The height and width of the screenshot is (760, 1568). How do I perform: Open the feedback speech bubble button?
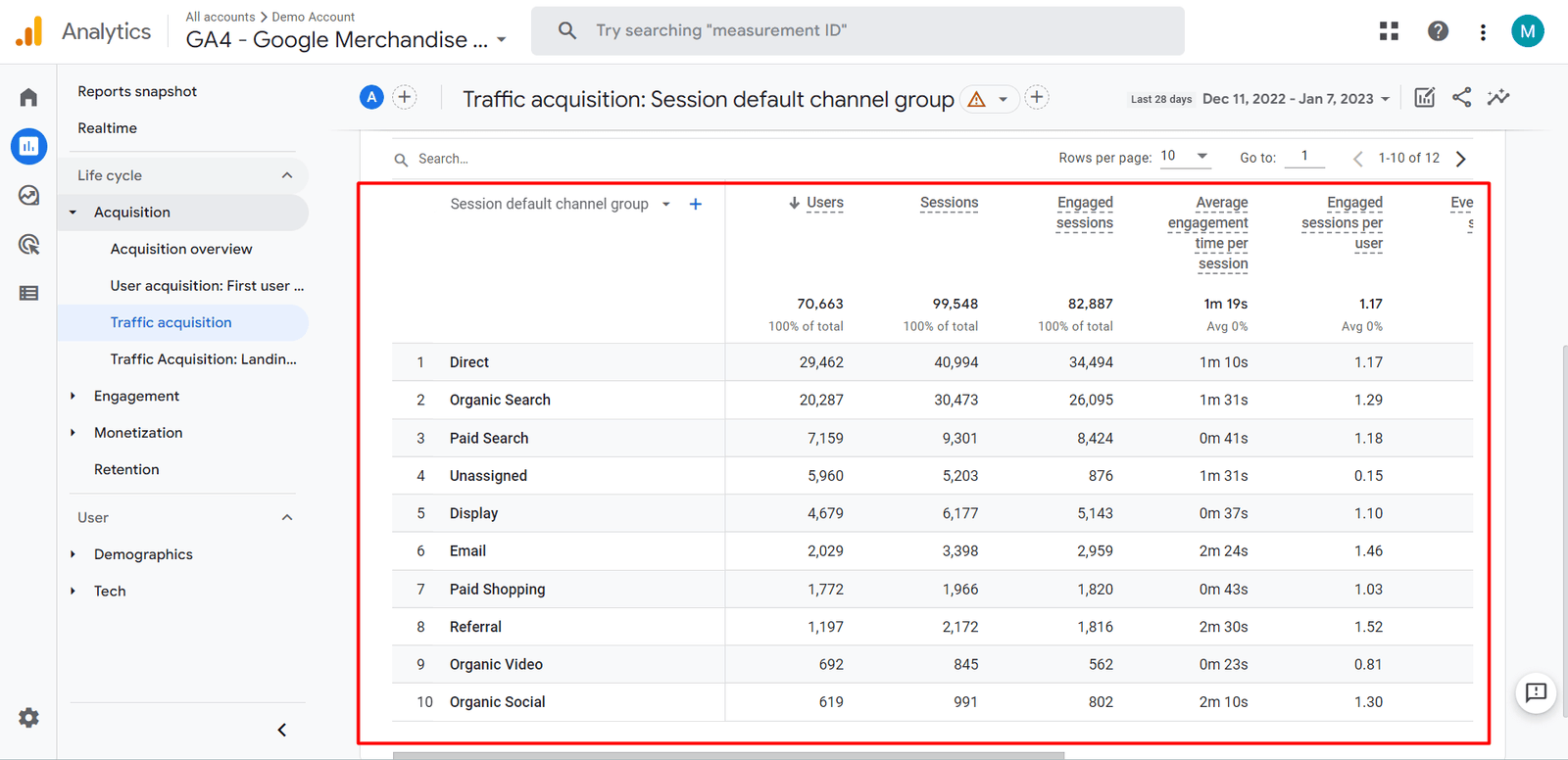tap(1536, 693)
